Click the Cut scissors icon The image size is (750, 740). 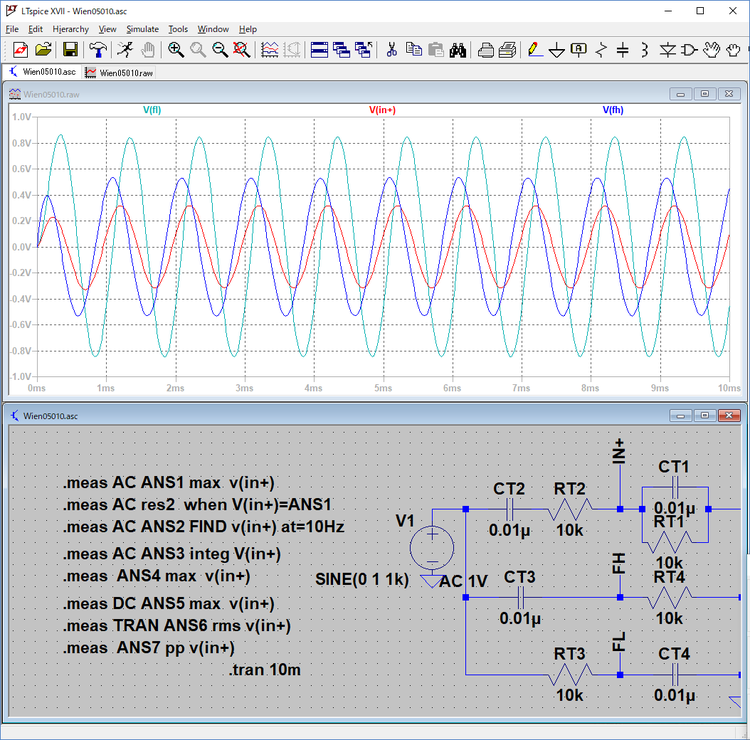pos(391,49)
